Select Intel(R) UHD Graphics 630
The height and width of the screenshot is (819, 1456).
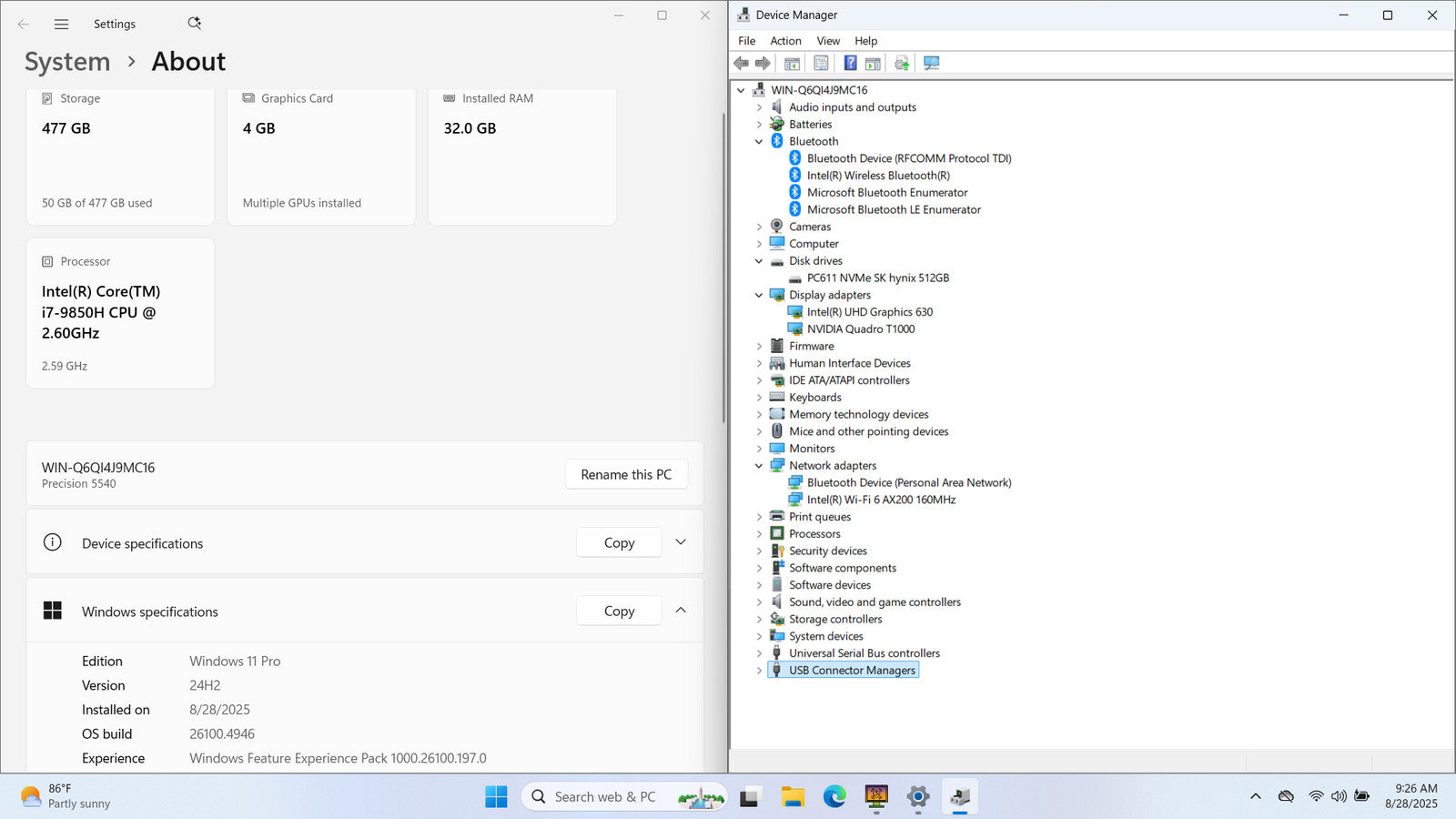[x=870, y=312]
